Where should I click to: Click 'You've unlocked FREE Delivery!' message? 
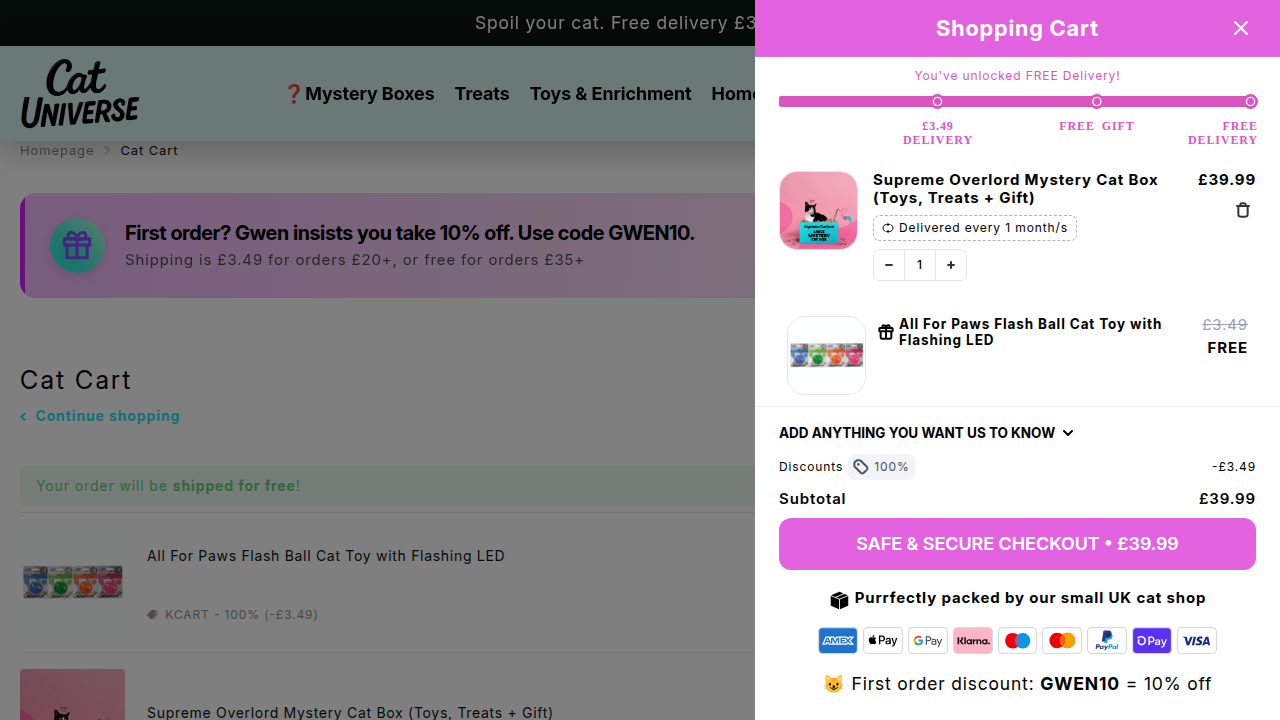[1017, 76]
